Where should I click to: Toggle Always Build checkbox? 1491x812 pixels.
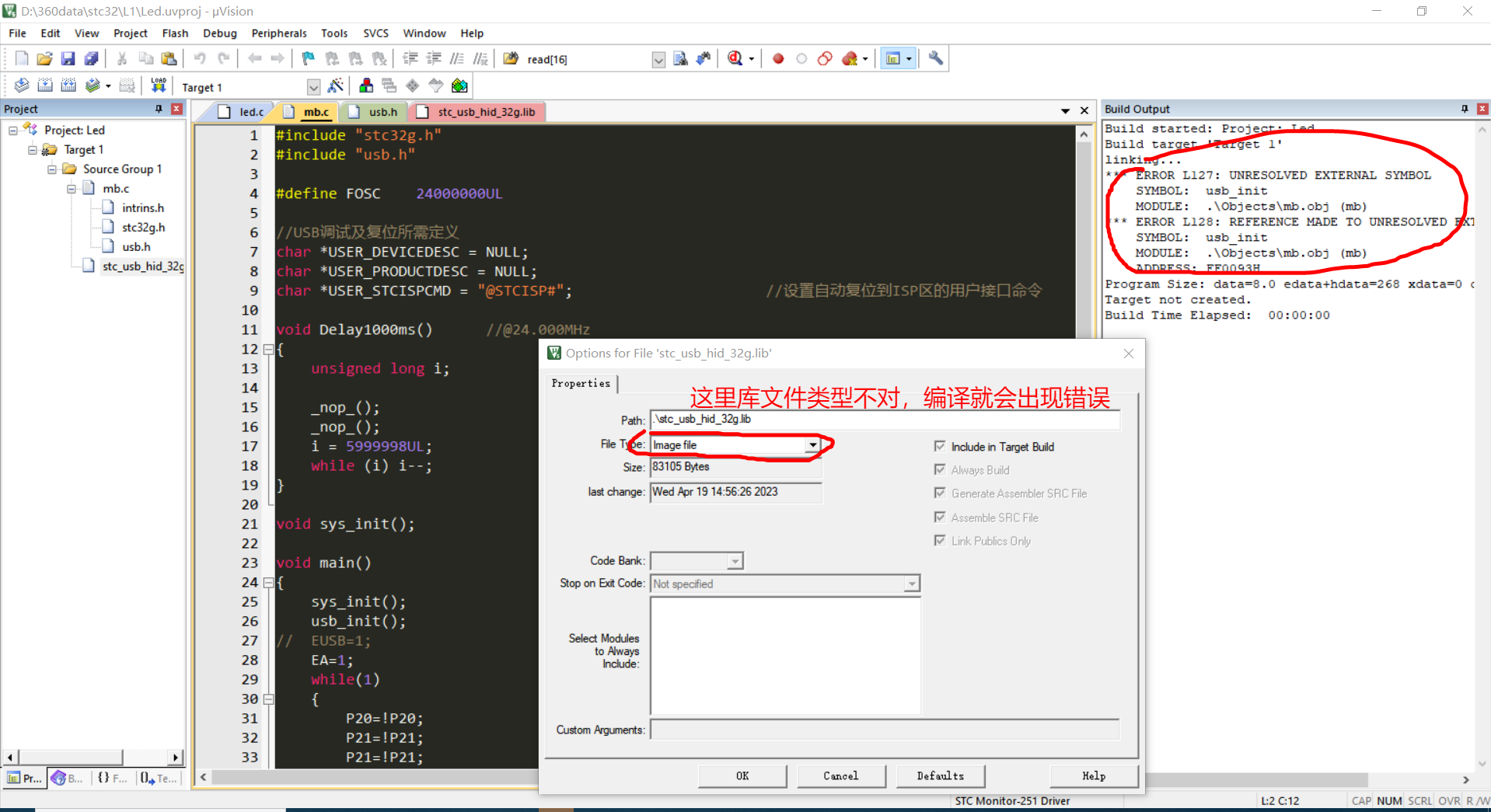click(940, 469)
